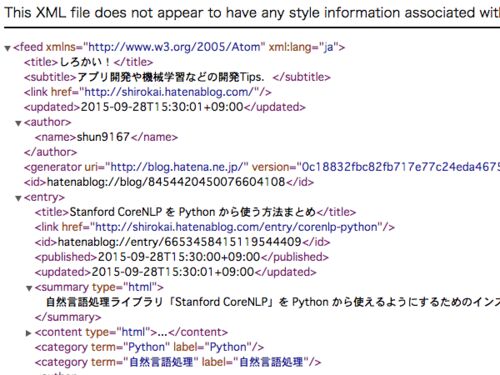The height and width of the screenshot is (375, 500).
Task: Select the category term Python line
Action: pos(149,347)
